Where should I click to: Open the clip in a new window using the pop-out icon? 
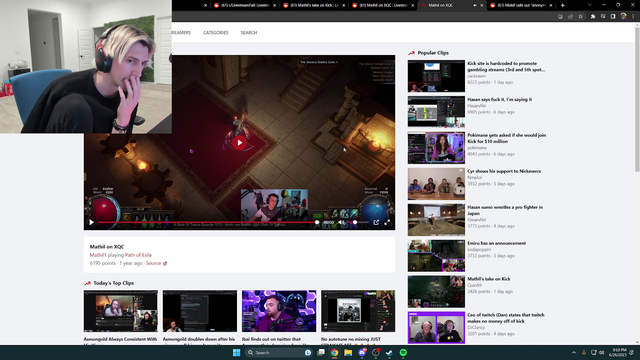pos(376,222)
